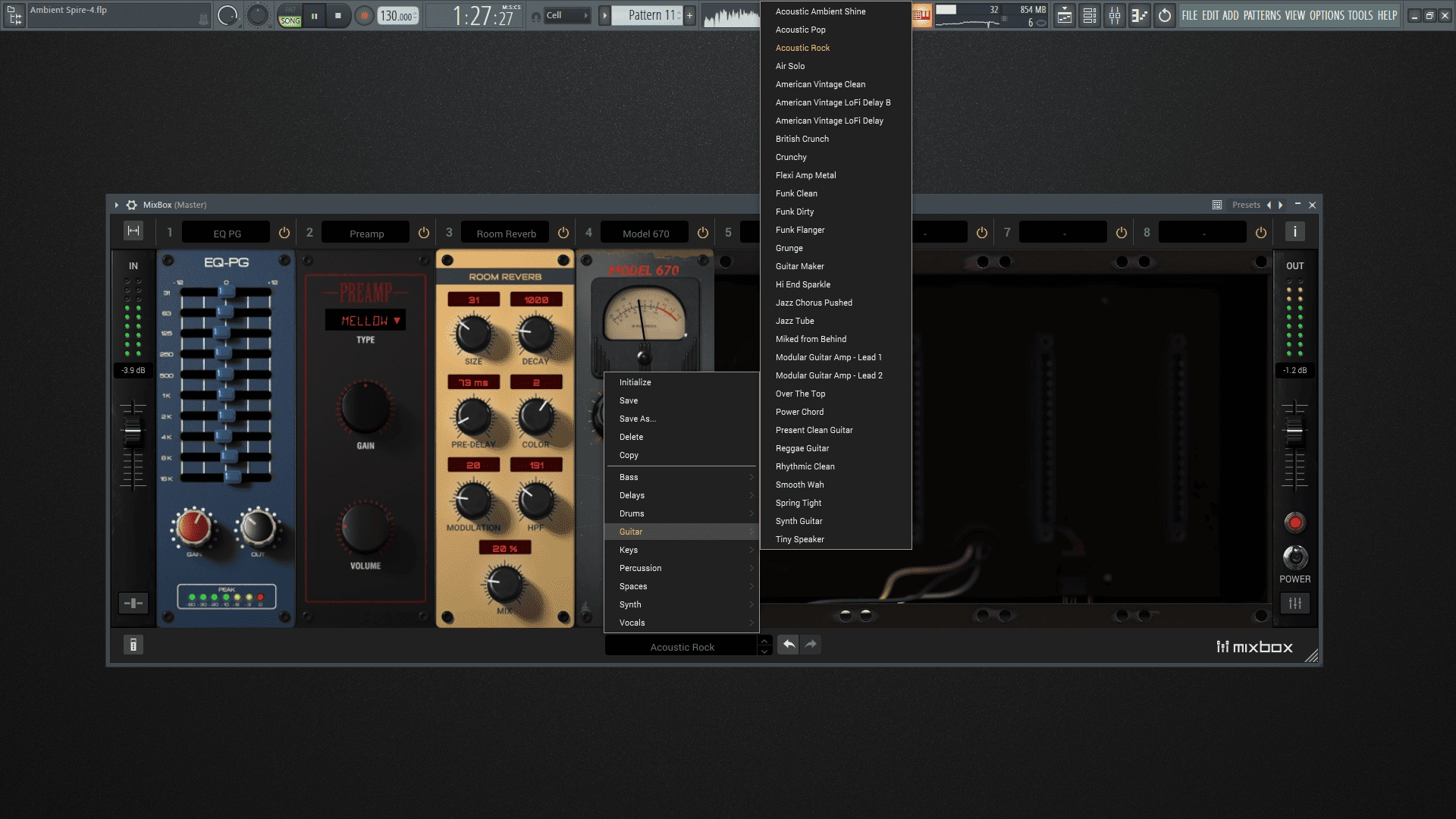Add new pattern with plus button

pyautogui.click(x=689, y=15)
